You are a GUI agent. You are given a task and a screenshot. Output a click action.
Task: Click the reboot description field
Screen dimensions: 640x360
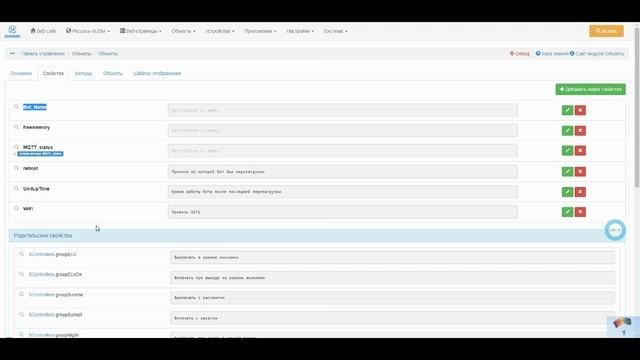(x=343, y=172)
